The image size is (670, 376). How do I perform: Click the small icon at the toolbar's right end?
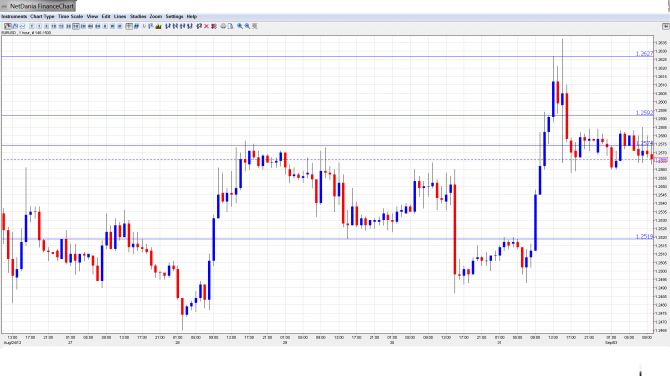665,26
